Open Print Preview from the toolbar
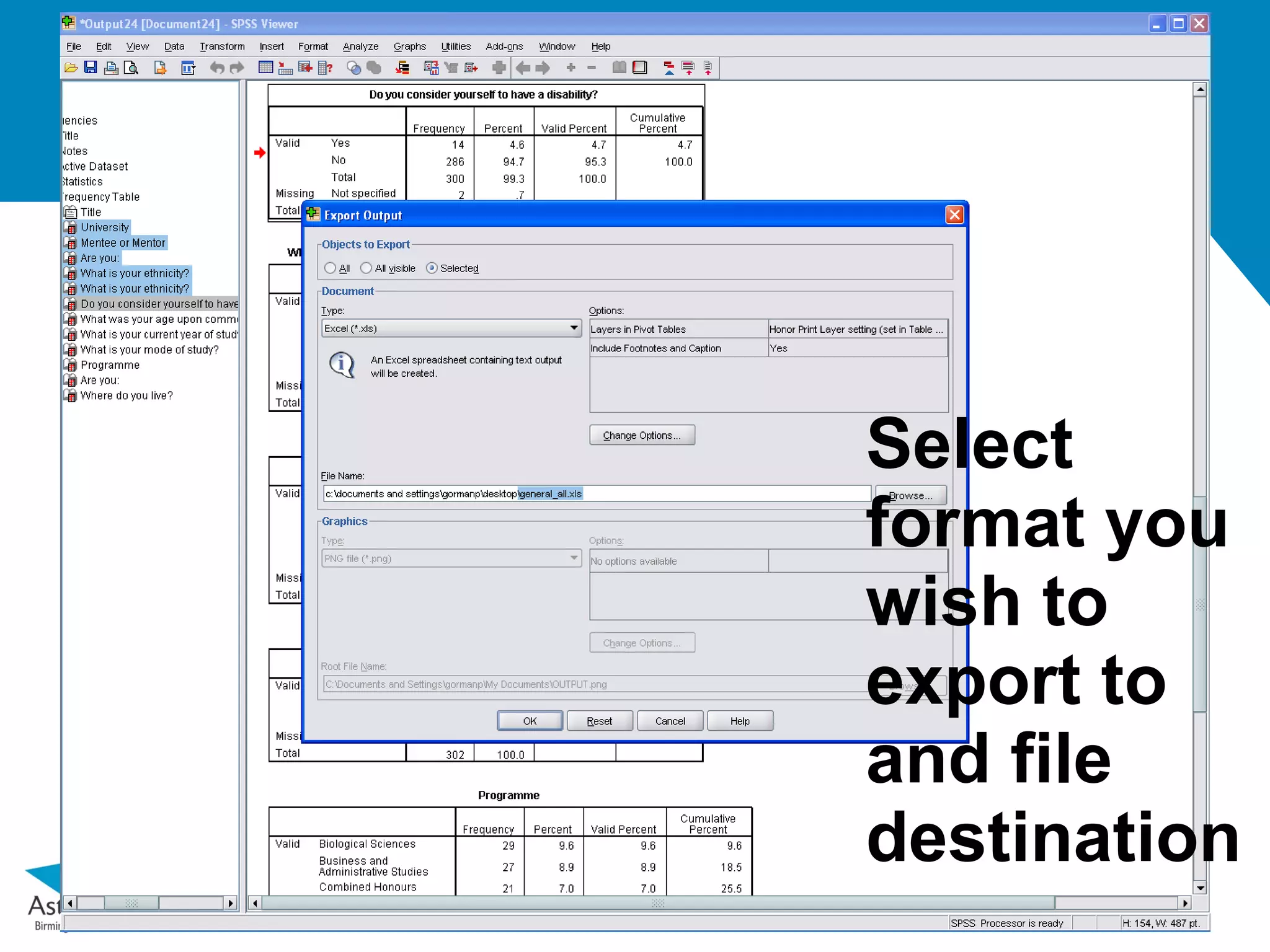The image size is (1270, 952). pos(131,68)
